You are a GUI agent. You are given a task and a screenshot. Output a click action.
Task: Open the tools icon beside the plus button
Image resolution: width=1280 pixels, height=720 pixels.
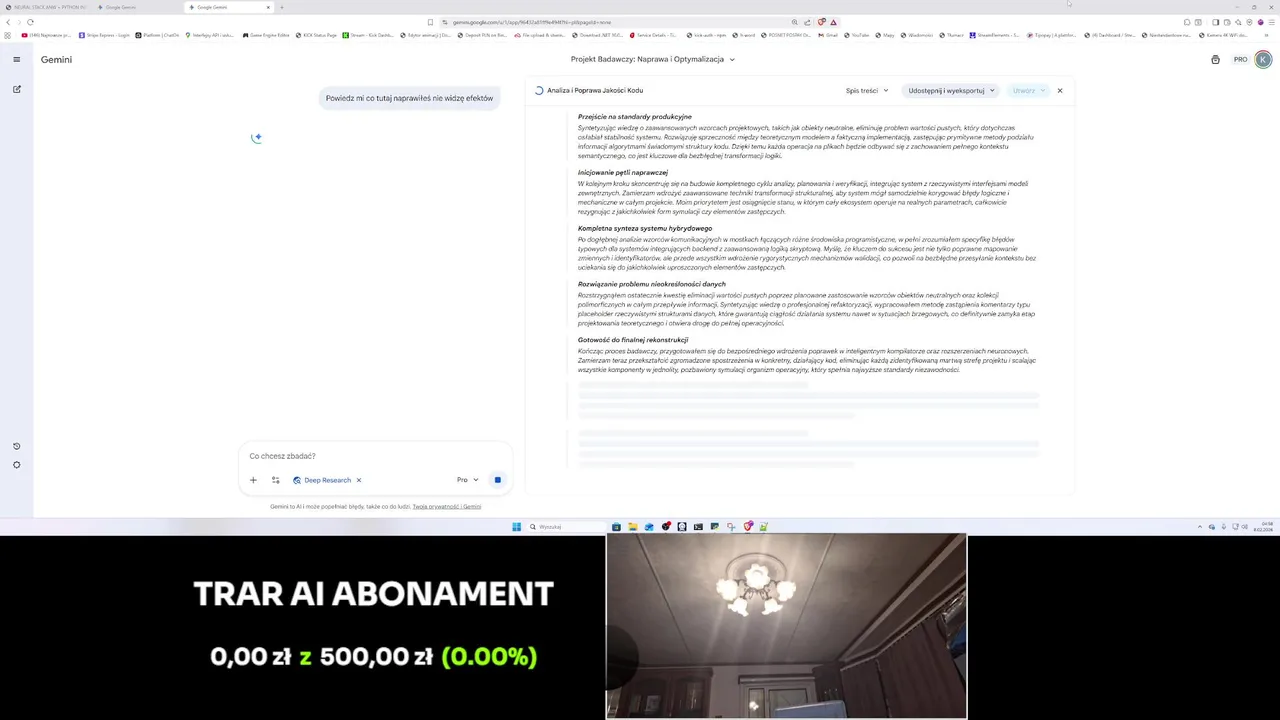click(276, 480)
